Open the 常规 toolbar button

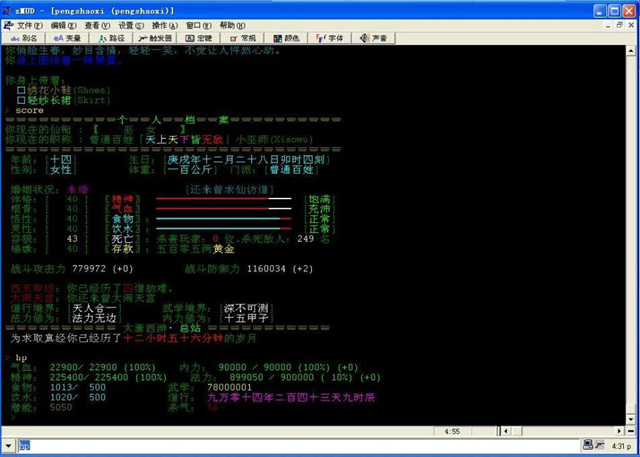pos(242,38)
